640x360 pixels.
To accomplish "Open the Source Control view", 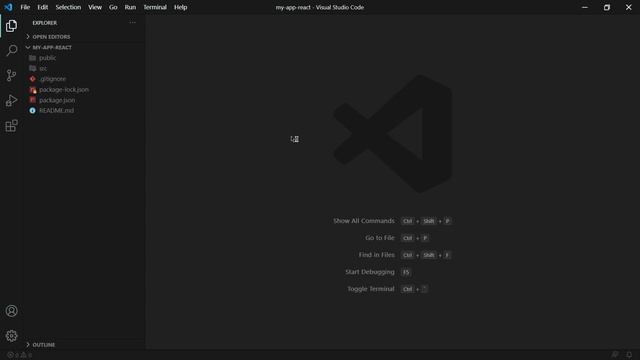I will point(11,76).
